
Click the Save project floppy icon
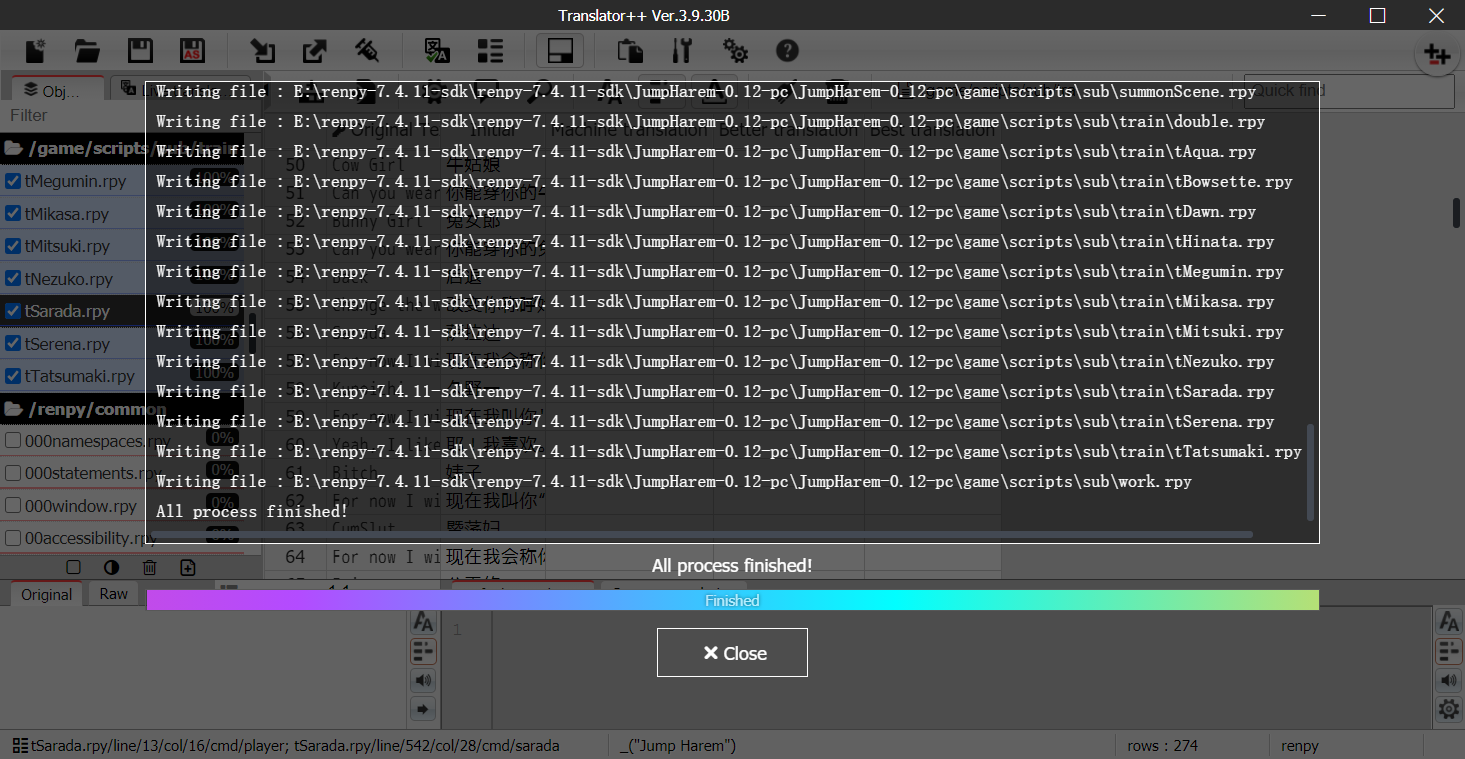tap(140, 51)
